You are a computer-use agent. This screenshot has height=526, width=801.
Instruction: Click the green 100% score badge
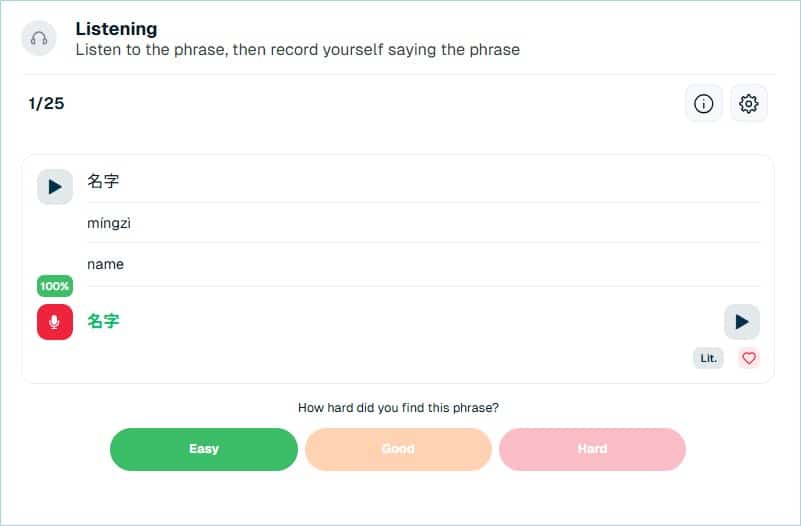point(54,287)
